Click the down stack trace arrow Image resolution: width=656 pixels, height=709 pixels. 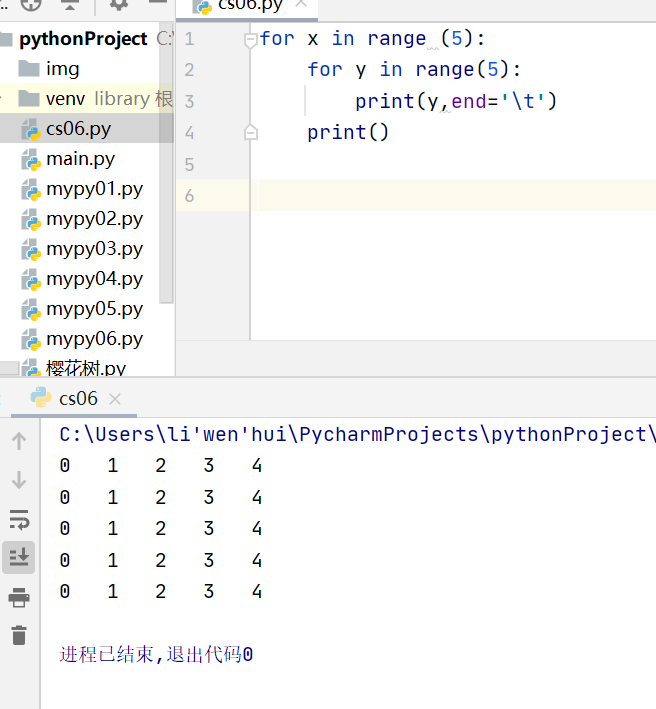19,480
